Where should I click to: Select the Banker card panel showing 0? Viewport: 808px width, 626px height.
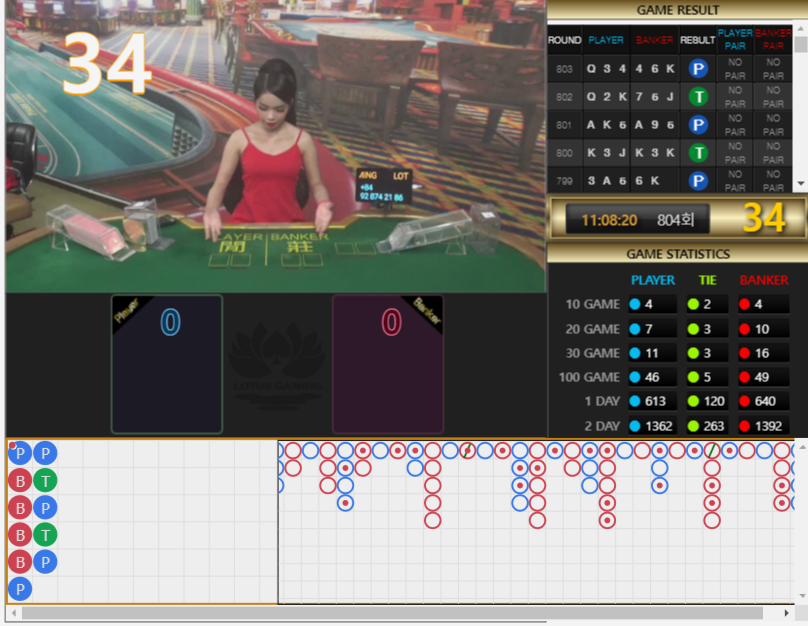point(388,364)
